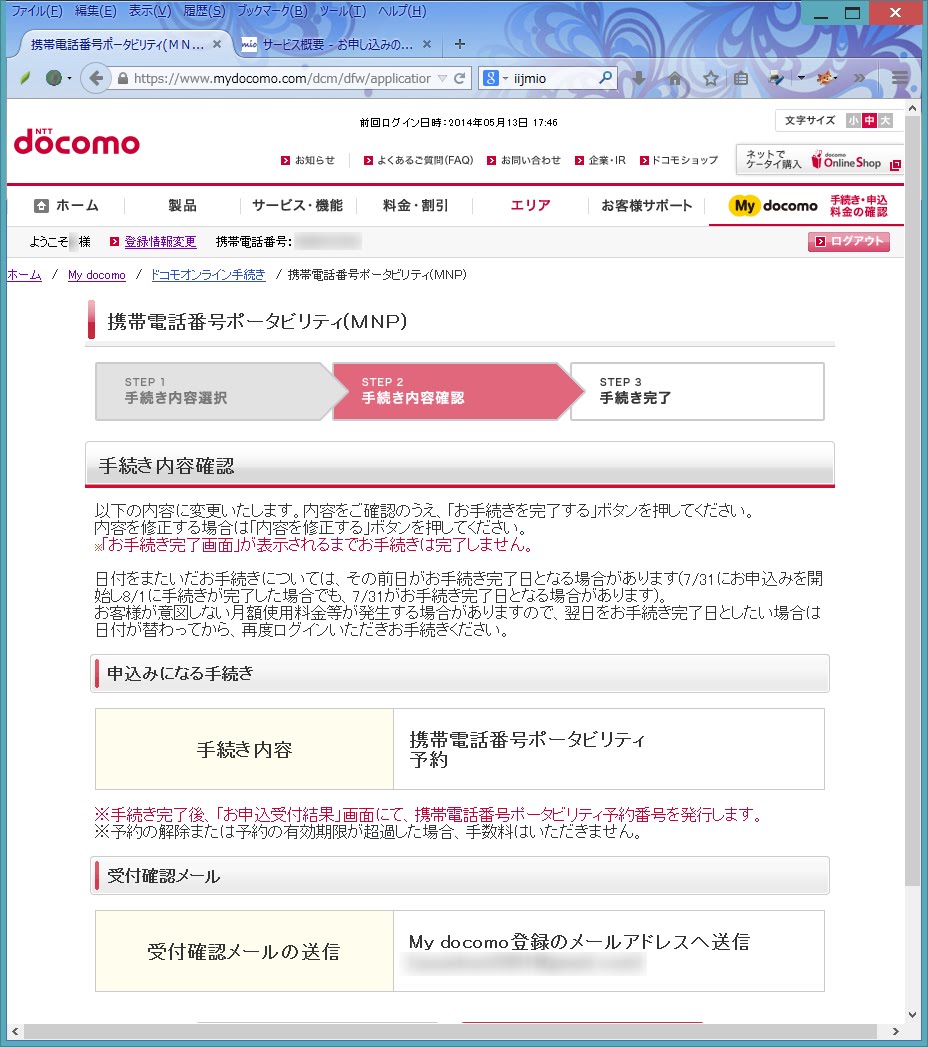Open the My docomo navigation tab
Screen dimensions: 928x1047
click(808, 206)
